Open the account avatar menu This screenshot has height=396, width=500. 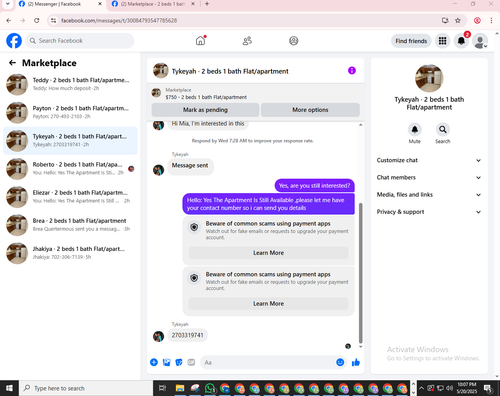point(480,41)
